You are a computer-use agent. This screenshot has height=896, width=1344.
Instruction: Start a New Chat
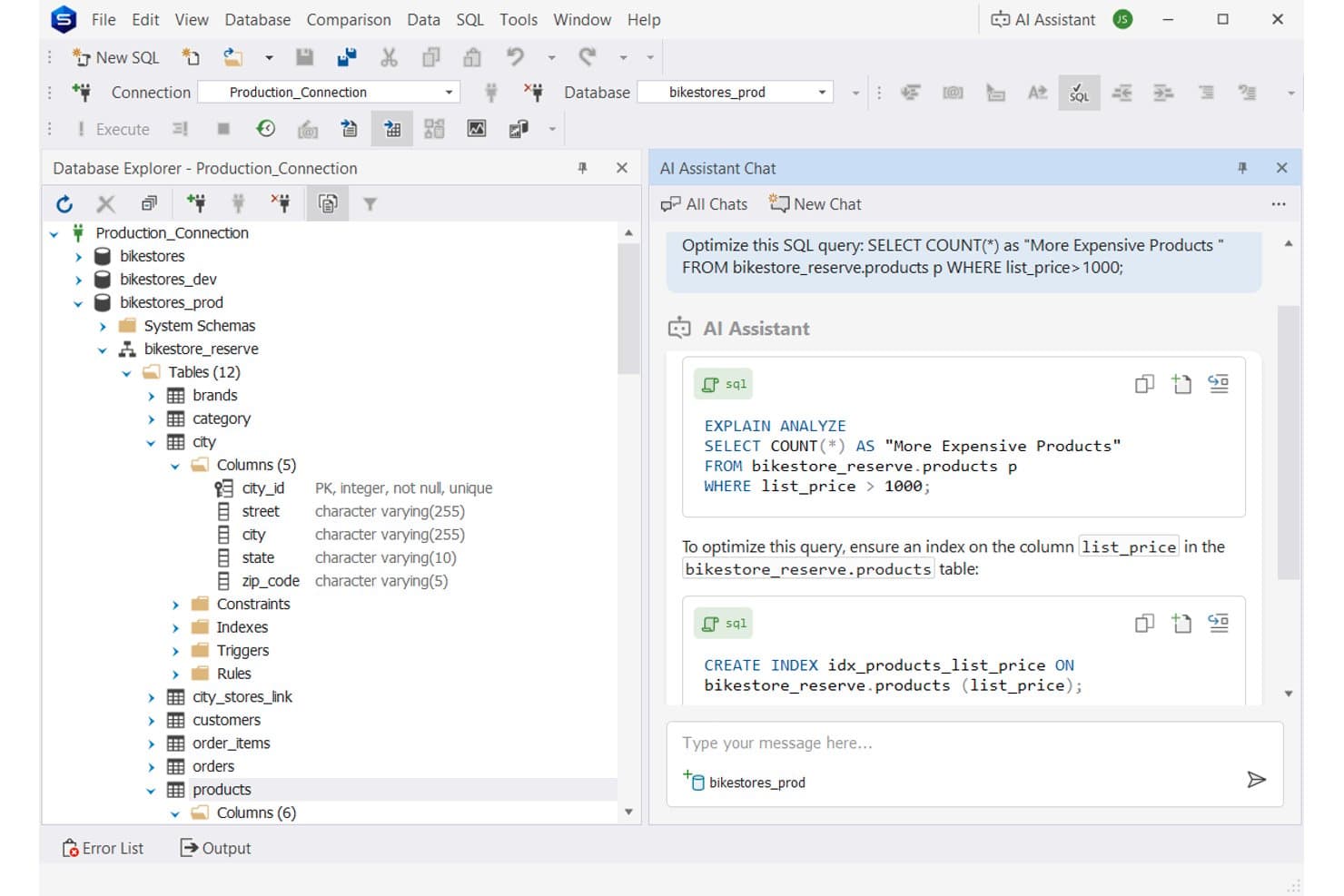tap(815, 204)
